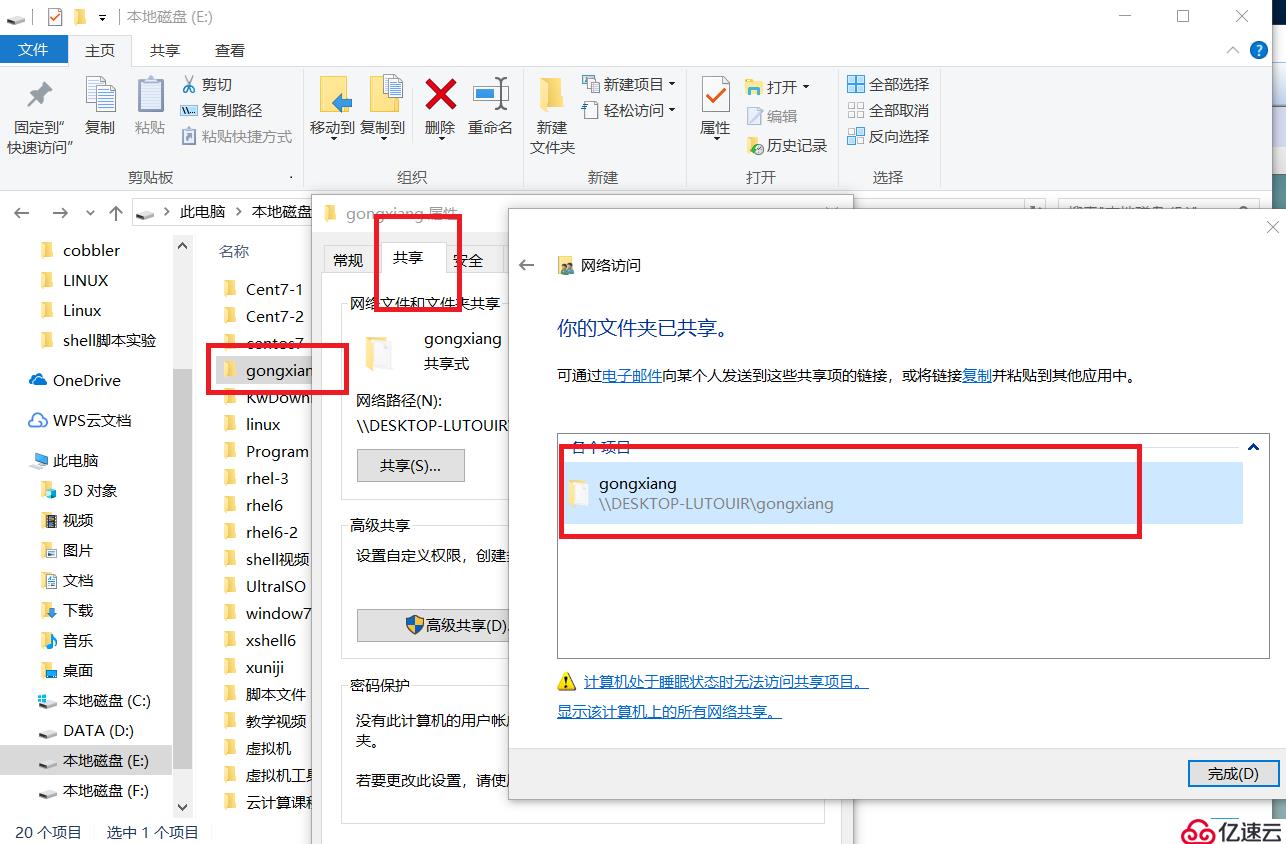The image size is (1286, 844).
Task: Open New item dropdown
Action: [x=629, y=84]
